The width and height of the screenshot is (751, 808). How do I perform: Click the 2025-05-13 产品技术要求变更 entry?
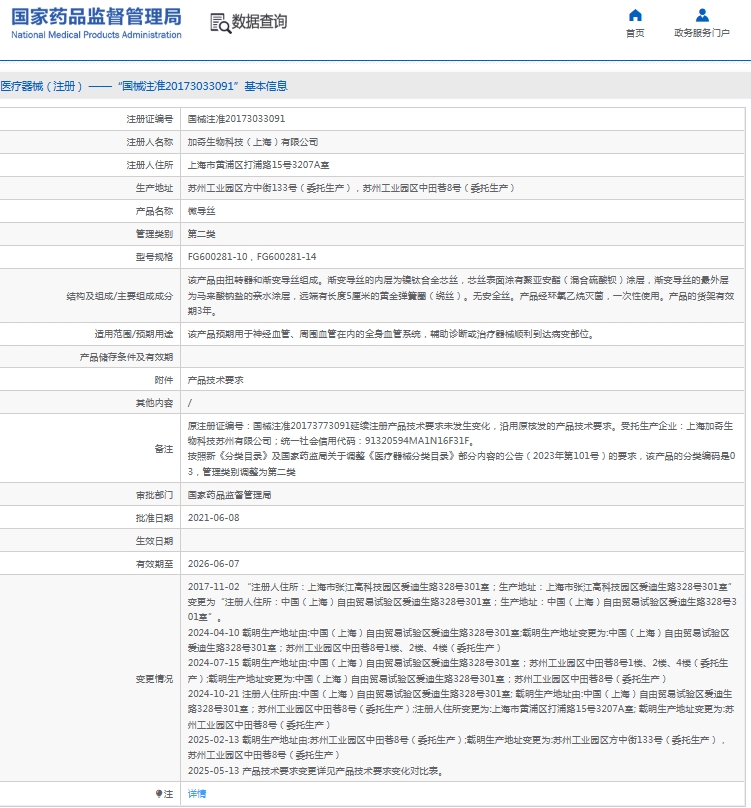point(315,771)
